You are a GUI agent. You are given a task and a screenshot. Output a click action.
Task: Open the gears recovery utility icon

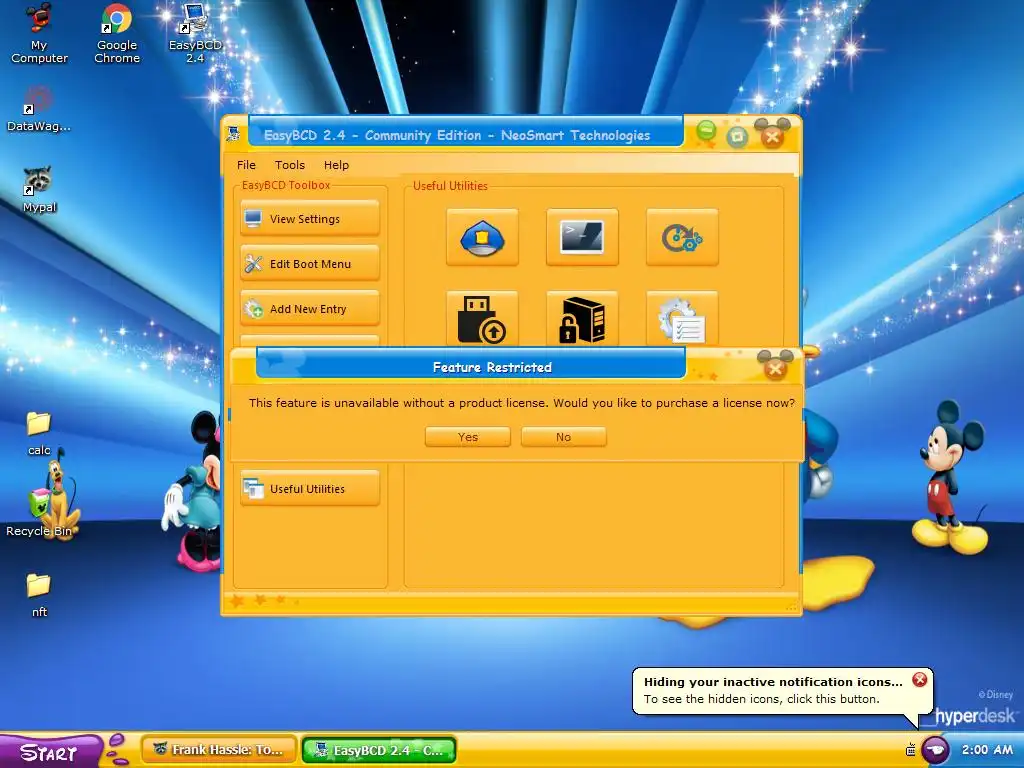[x=682, y=237]
